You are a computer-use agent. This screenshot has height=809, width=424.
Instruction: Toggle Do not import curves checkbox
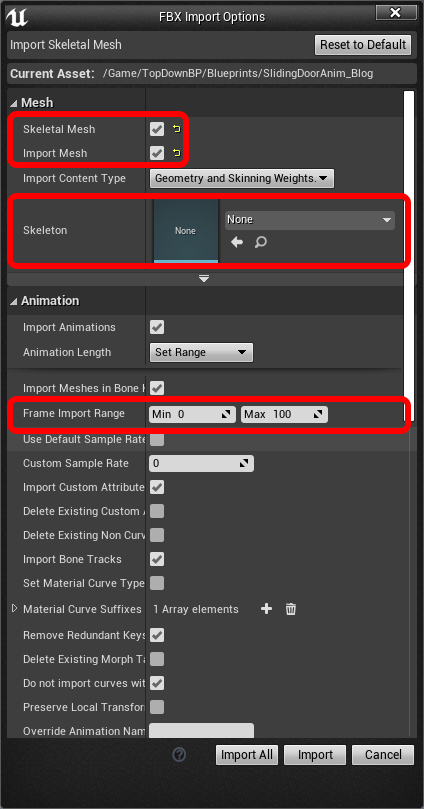tap(157, 683)
